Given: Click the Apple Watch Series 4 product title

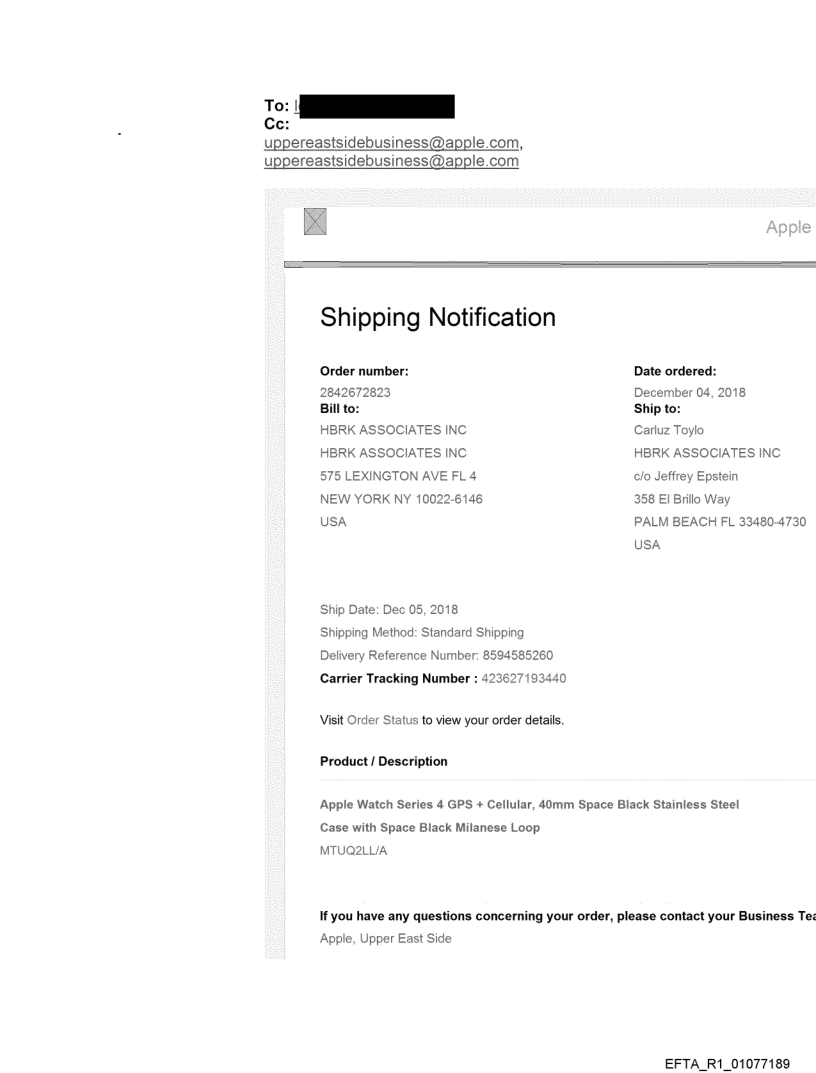Looking at the screenshot, I should coord(529,805).
